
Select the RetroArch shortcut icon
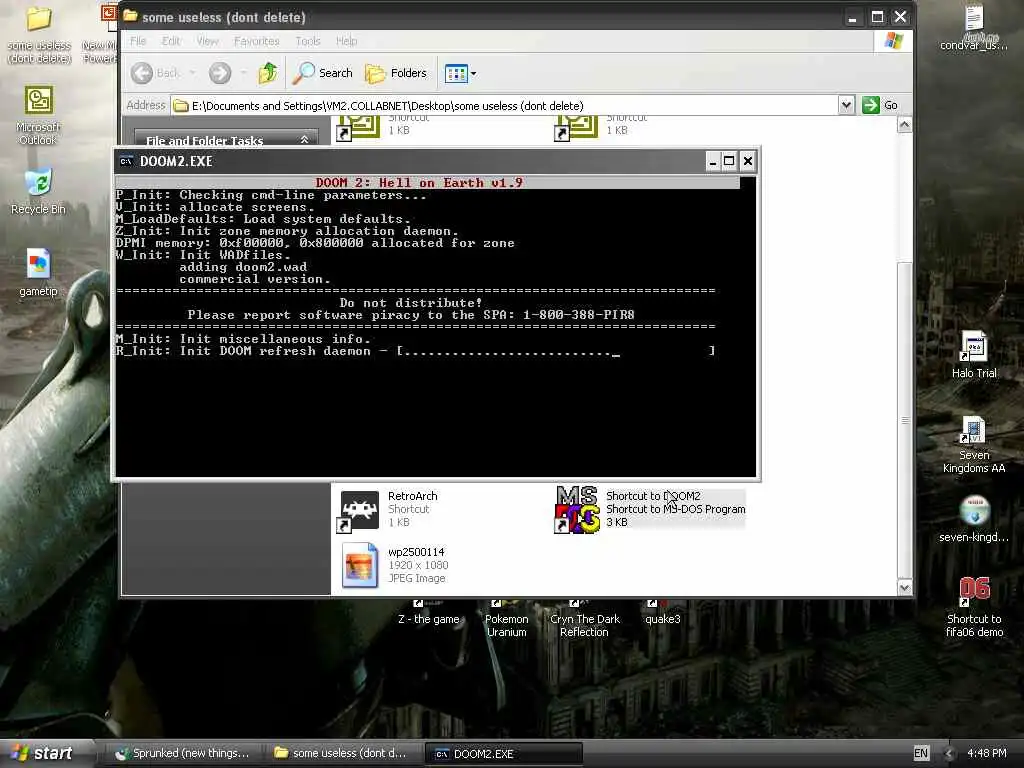[360, 510]
